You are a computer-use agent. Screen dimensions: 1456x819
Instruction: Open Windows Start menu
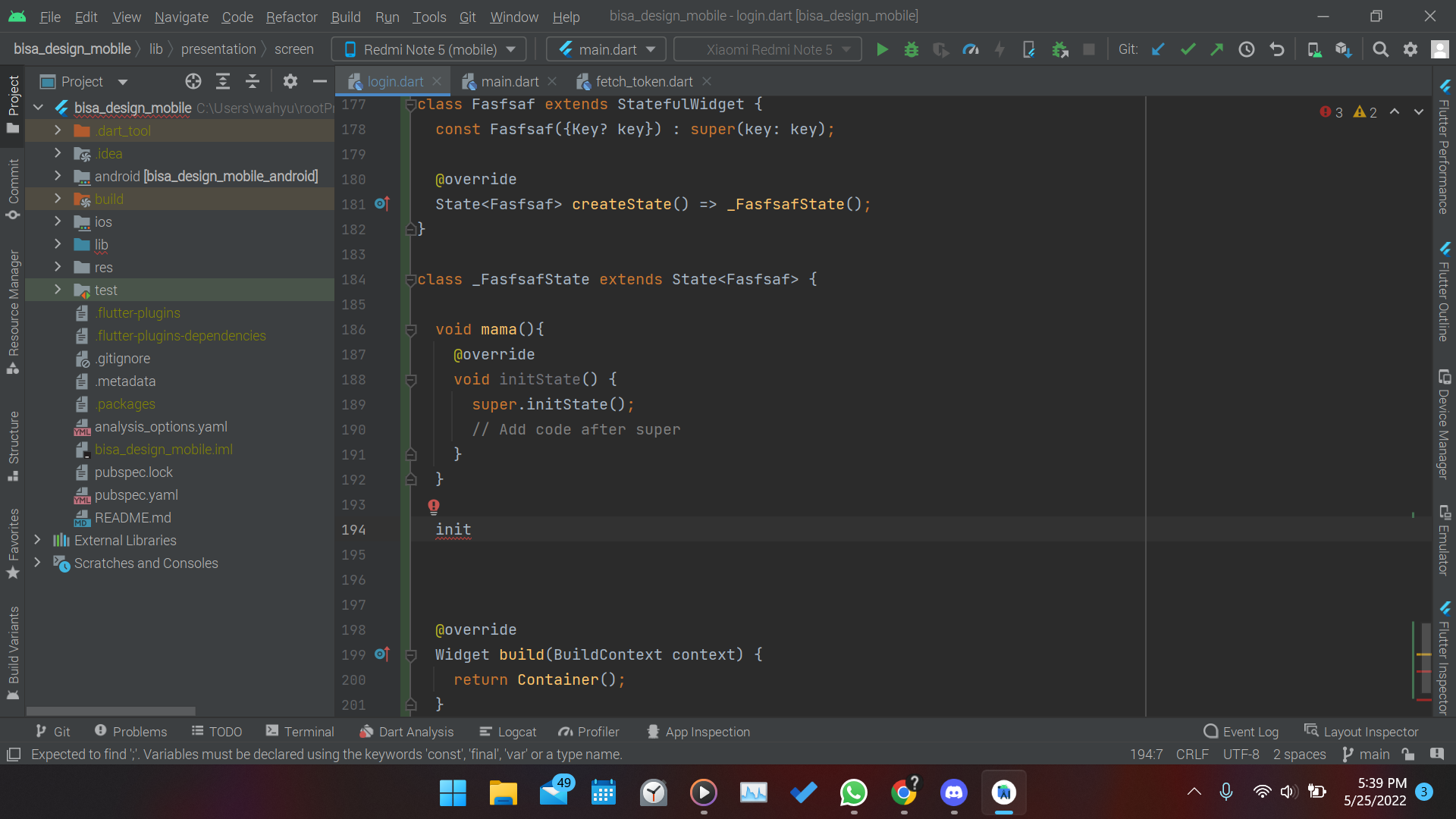(x=453, y=793)
